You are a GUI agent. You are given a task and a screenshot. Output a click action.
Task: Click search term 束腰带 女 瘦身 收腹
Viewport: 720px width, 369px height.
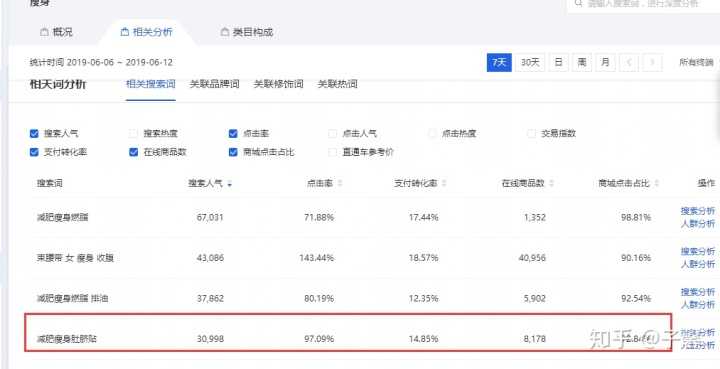[76, 258]
